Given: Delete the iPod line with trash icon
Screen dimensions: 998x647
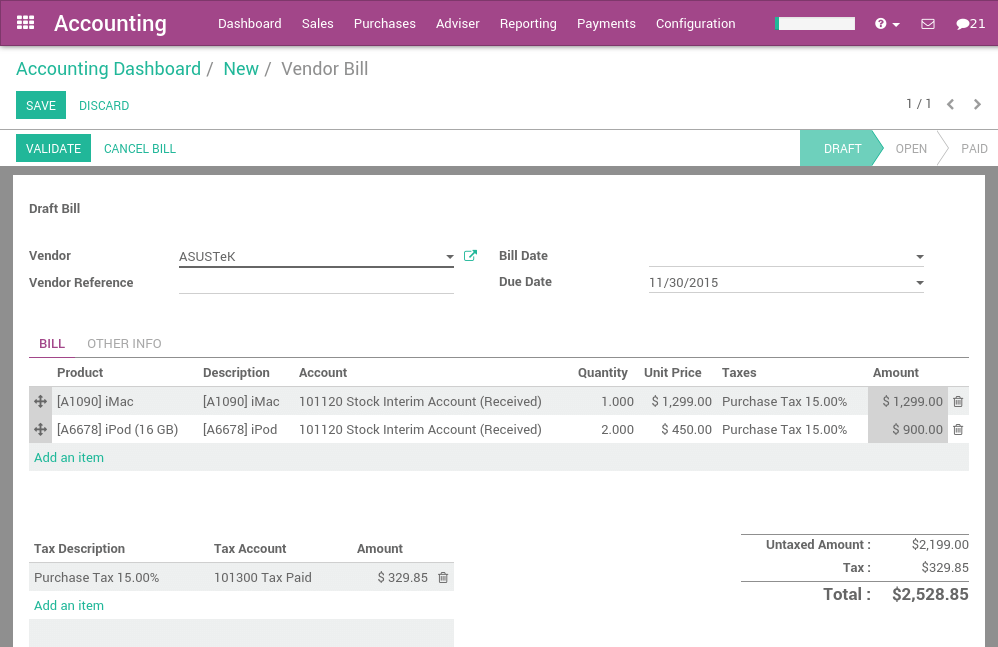Looking at the screenshot, I should pyautogui.click(x=957, y=429).
